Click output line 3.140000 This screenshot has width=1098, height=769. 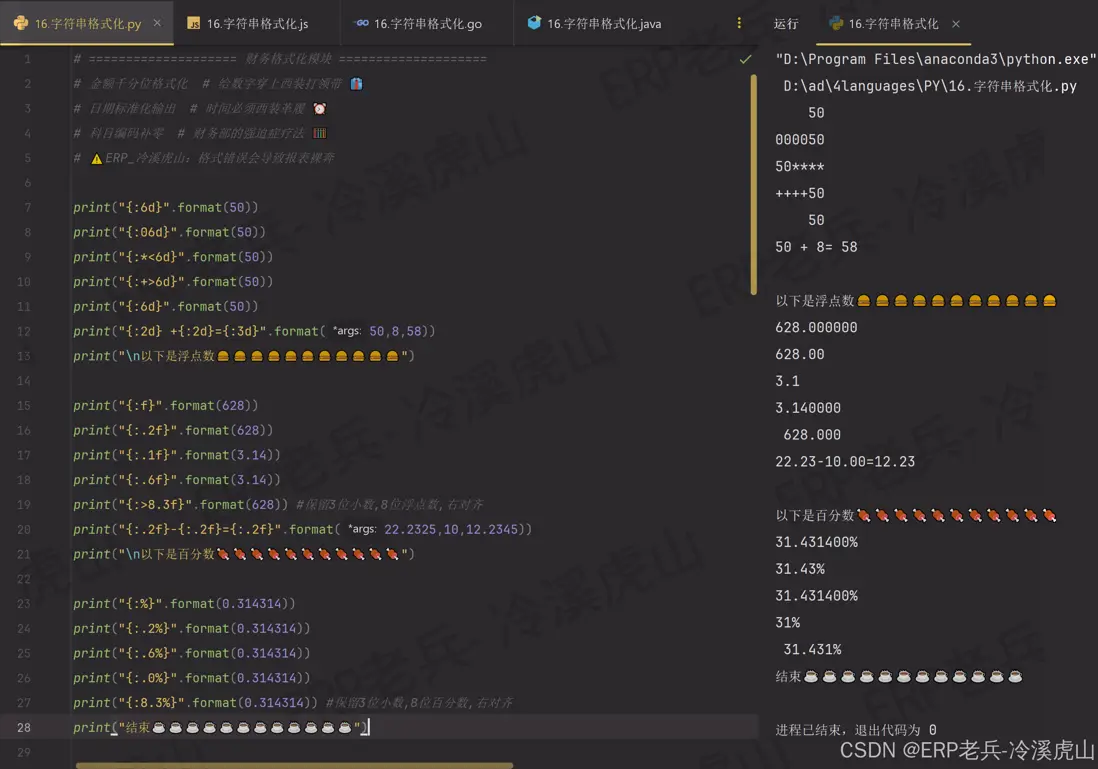coord(808,408)
